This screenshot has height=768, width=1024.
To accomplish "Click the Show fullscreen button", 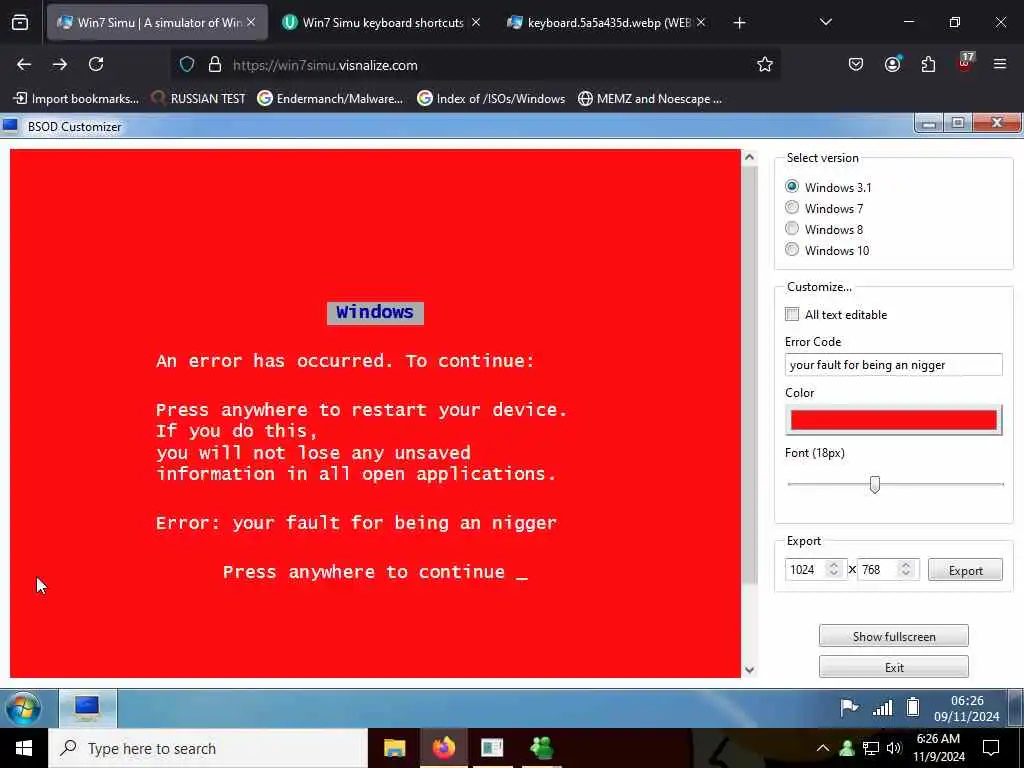I will coord(893,636).
